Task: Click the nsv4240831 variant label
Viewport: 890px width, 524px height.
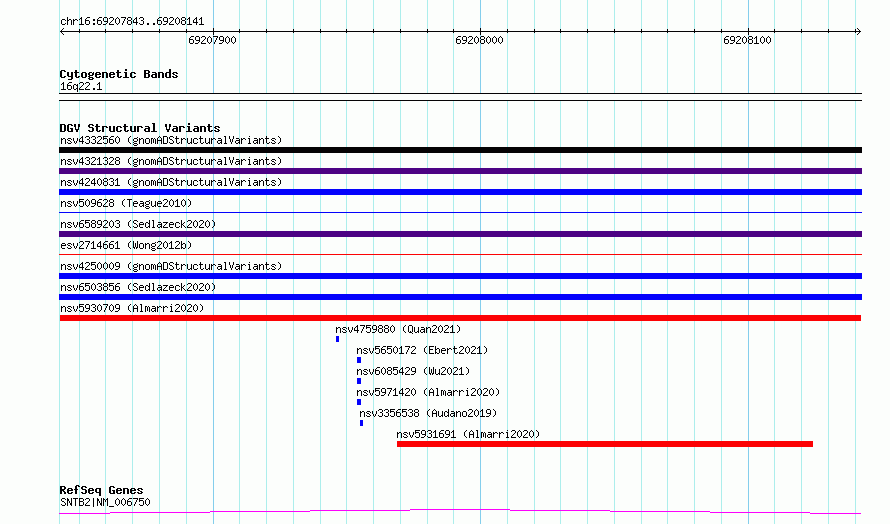Action: click(171, 182)
